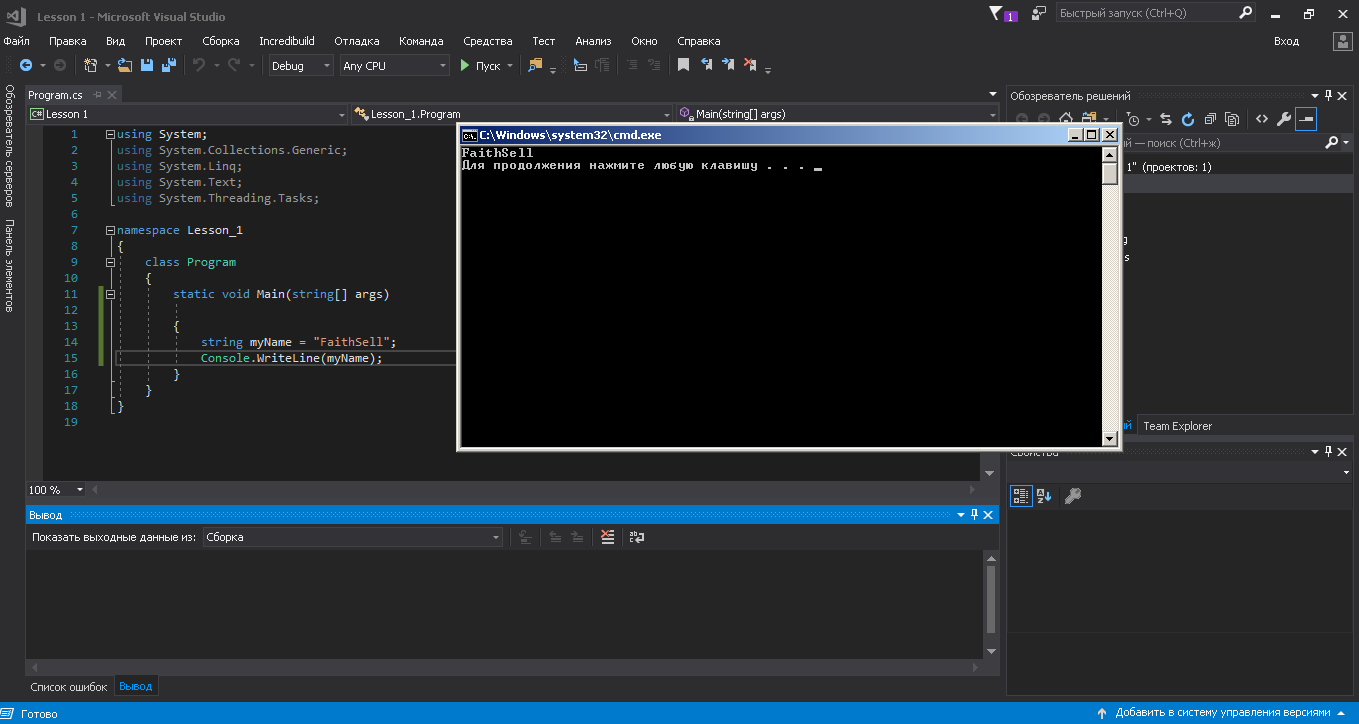This screenshot has width=1359, height=724.
Task: Clear all output with the clear icon
Action: pyautogui.click(x=607, y=537)
